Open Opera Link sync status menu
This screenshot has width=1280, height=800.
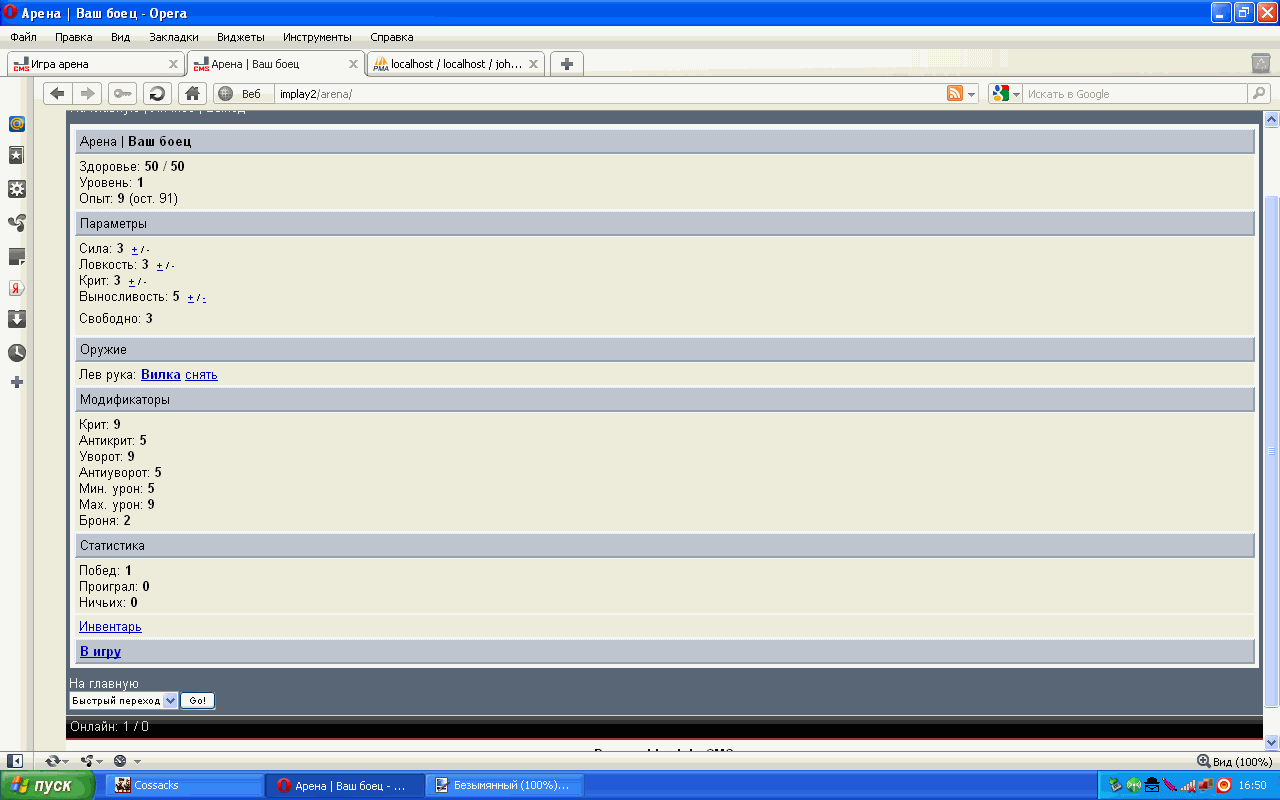click(x=56, y=761)
